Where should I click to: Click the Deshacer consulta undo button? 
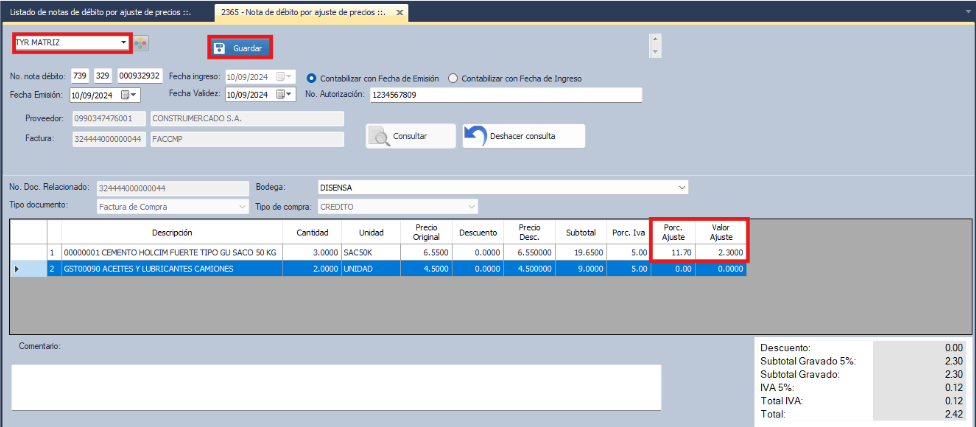click(523, 136)
